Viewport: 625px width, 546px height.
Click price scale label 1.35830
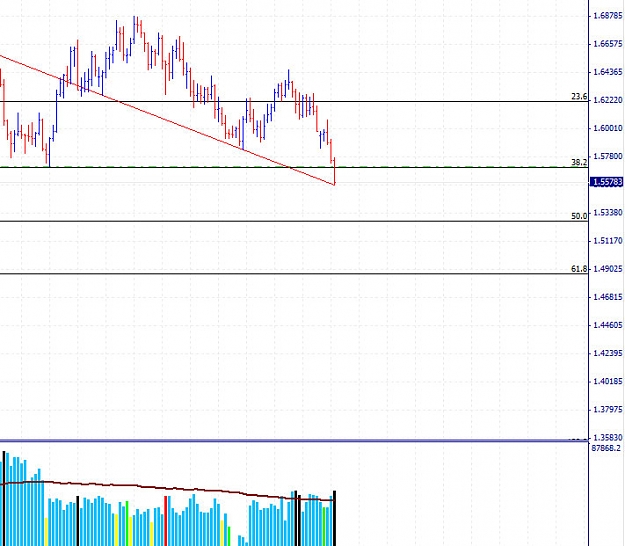pyautogui.click(x=608, y=438)
